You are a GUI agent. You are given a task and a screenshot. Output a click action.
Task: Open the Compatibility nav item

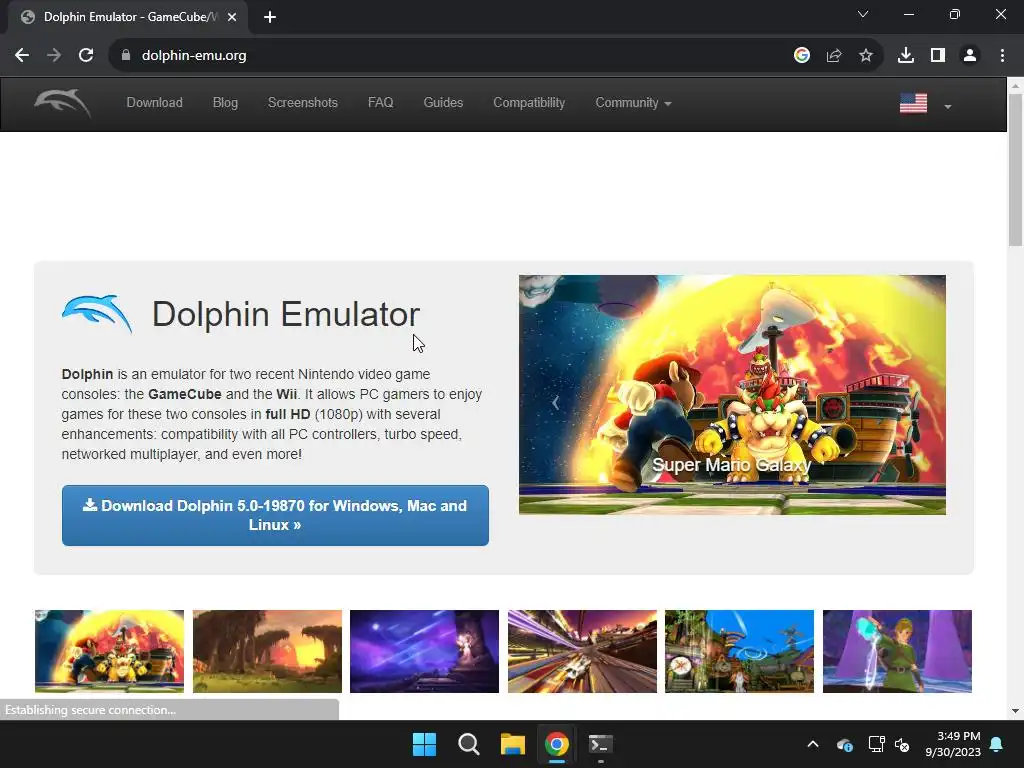click(529, 103)
